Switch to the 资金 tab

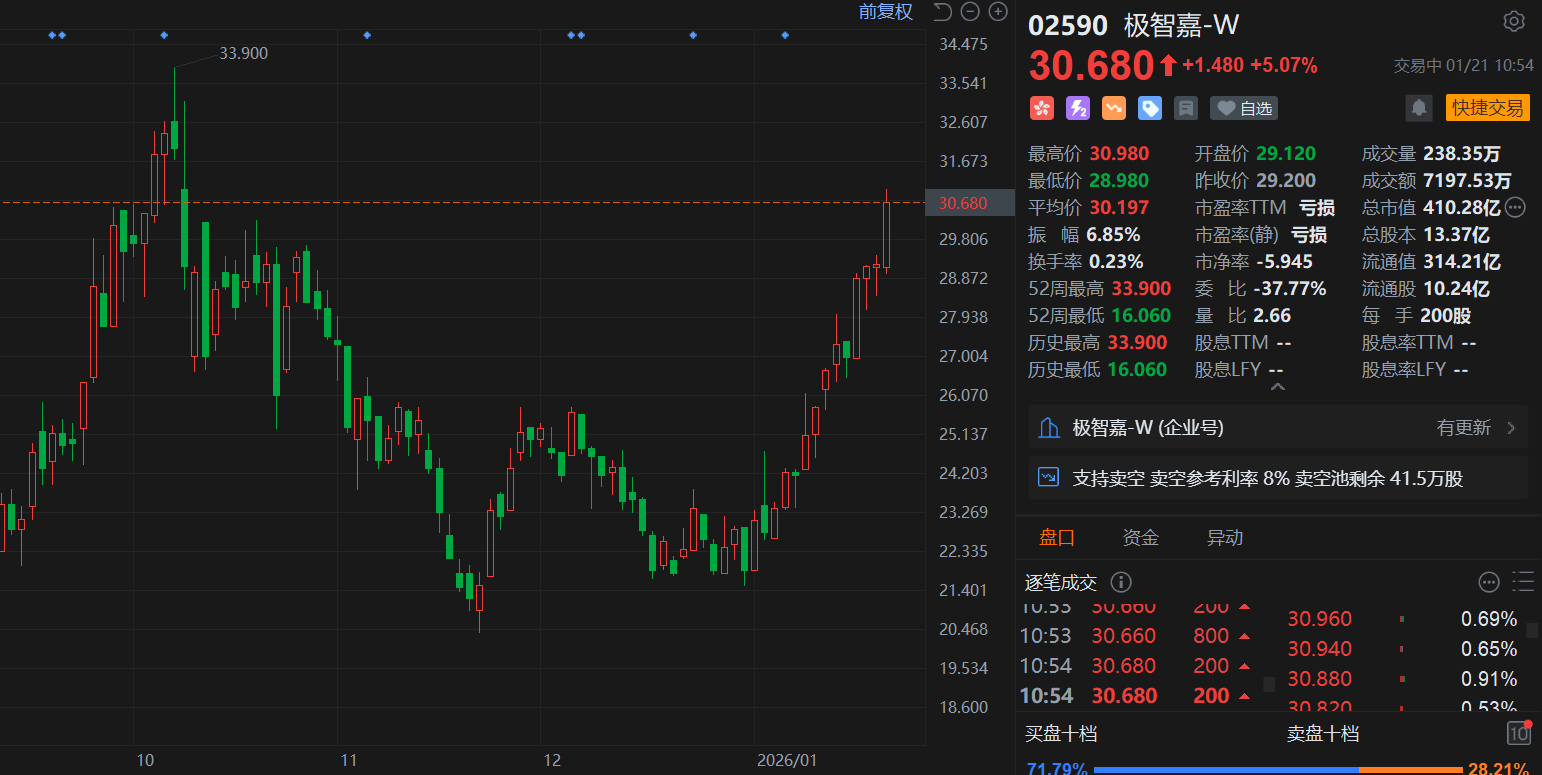coord(1140,538)
